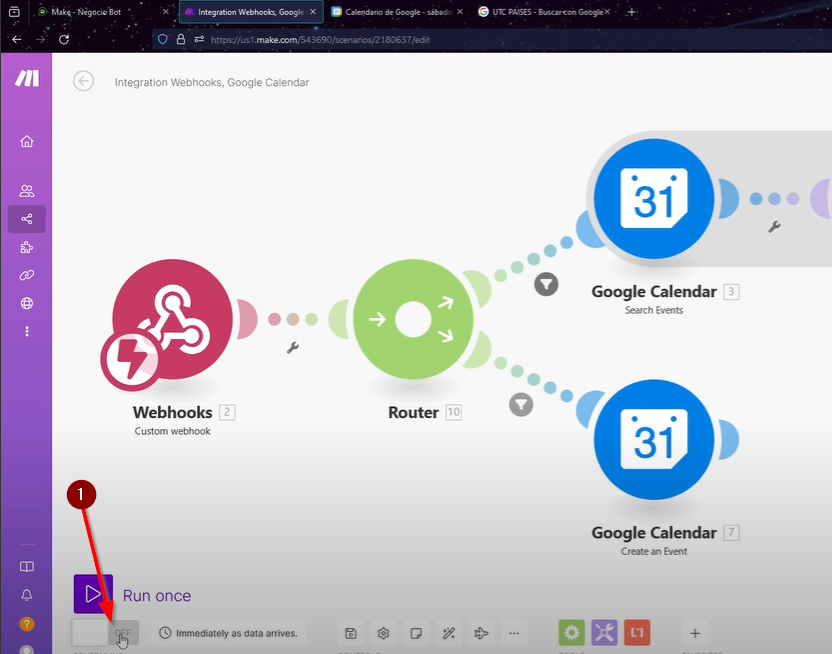Open the three-dot More menu in sidebar
The image size is (832, 654).
click(x=27, y=332)
